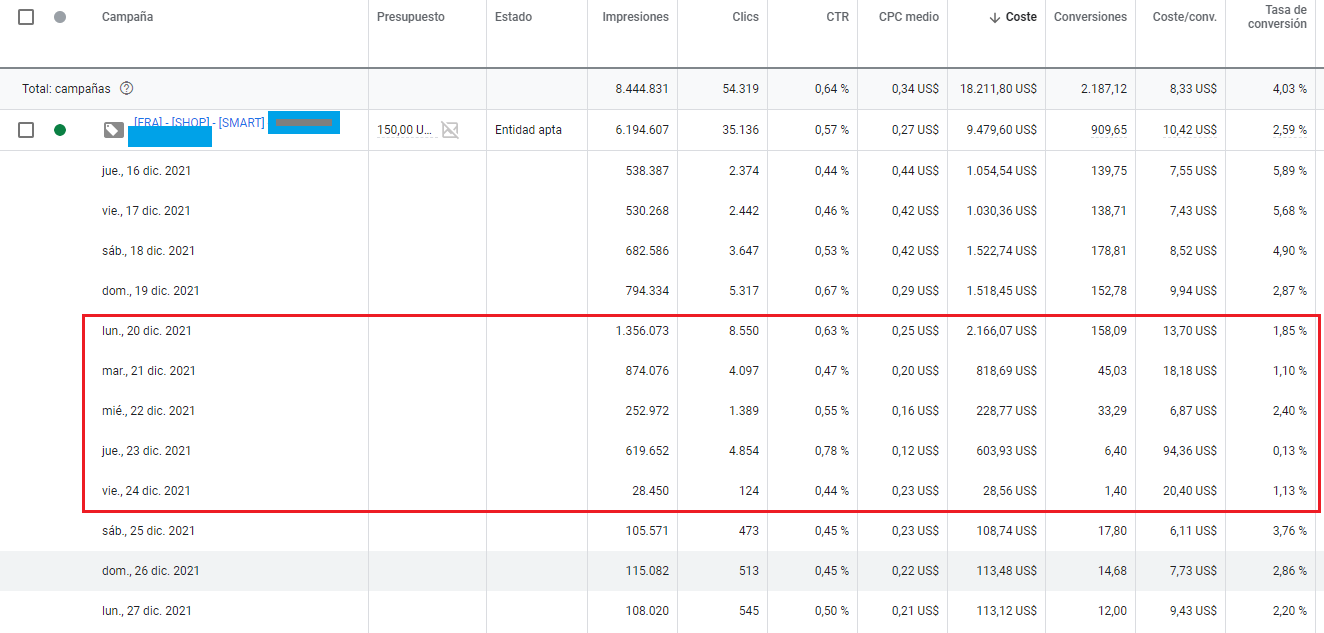Click the Entidad apta status text

coord(528,130)
